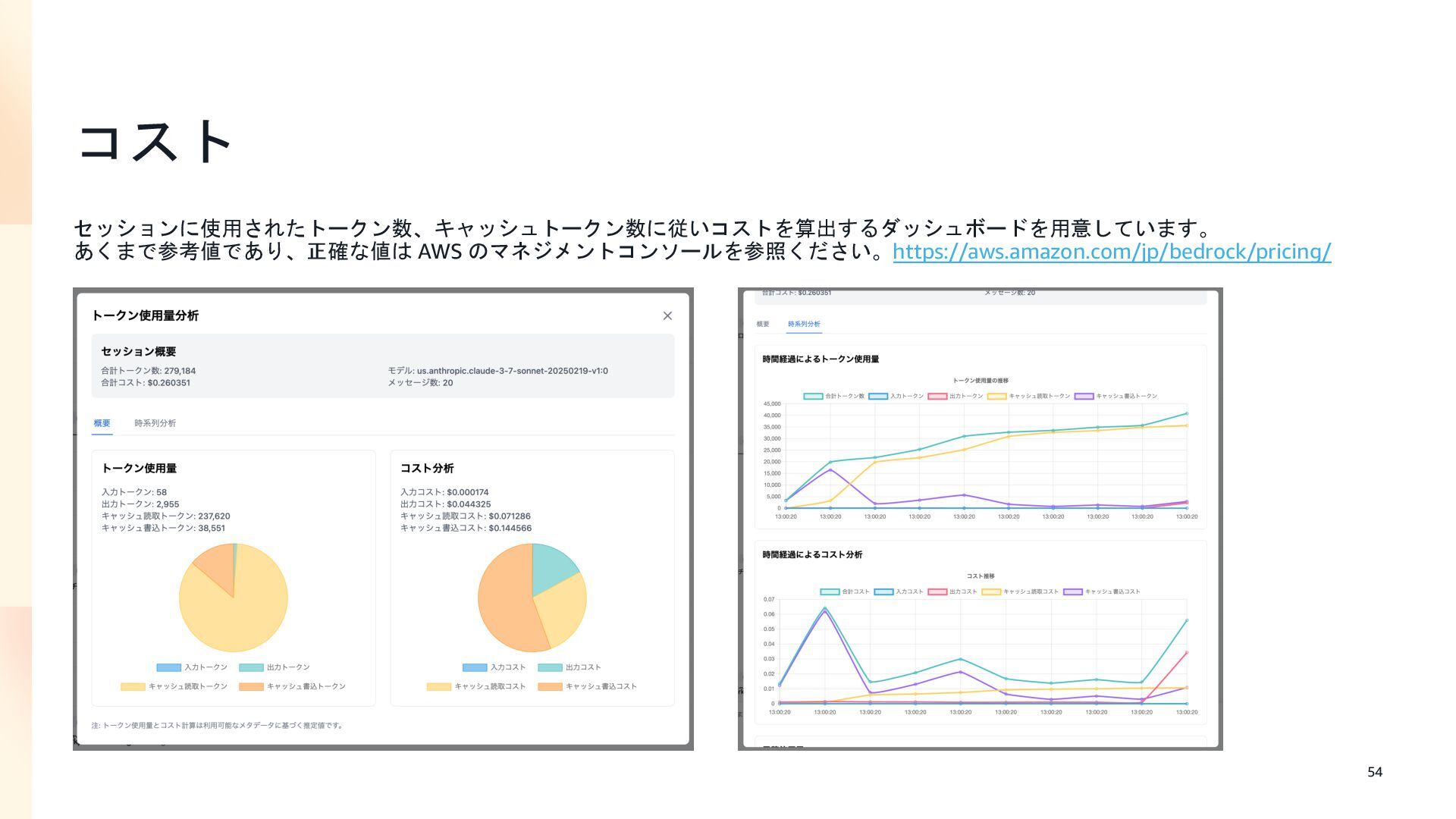This screenshot has height=819, width=1456.
Task: Toggle キャッシュ書込トークン series in line chart
Action: coord(1116,396)
